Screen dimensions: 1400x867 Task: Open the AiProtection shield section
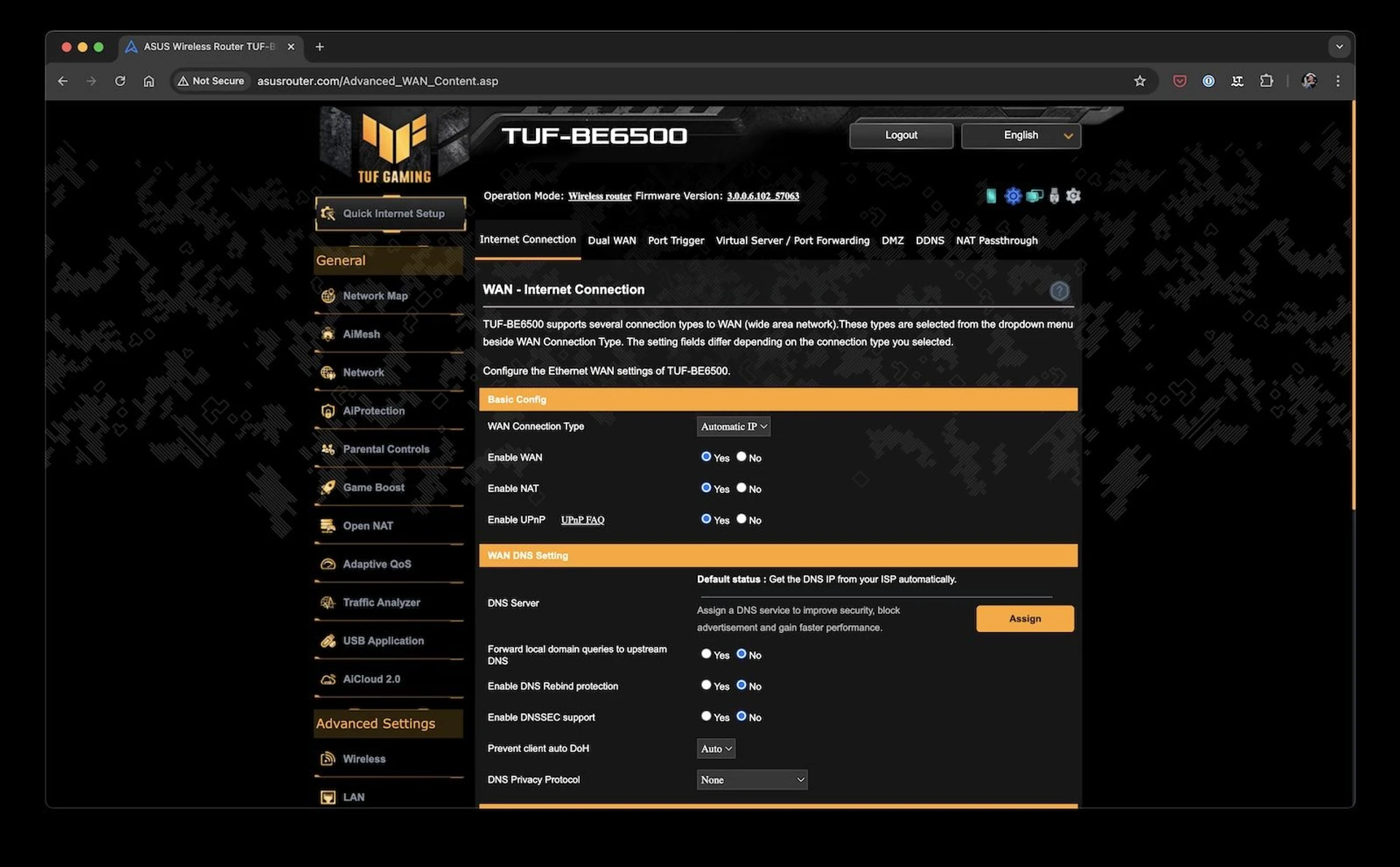[x=389, y=411]
